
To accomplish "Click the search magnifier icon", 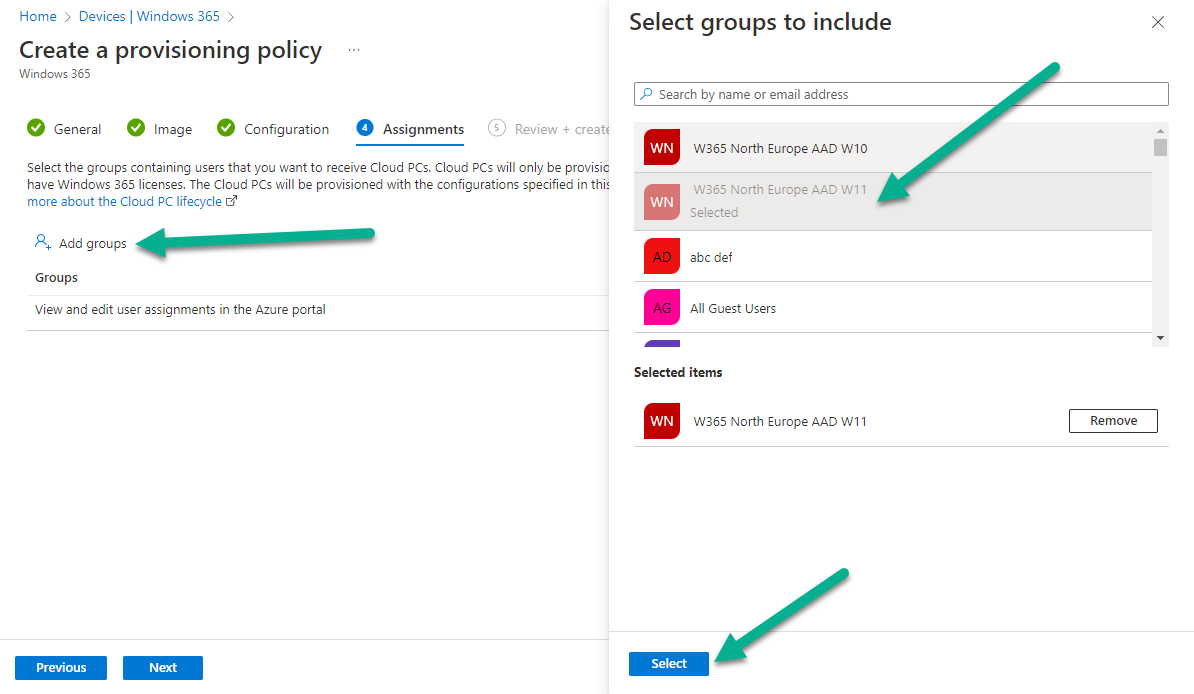I will pyautogui.click(x=646, y=94).
